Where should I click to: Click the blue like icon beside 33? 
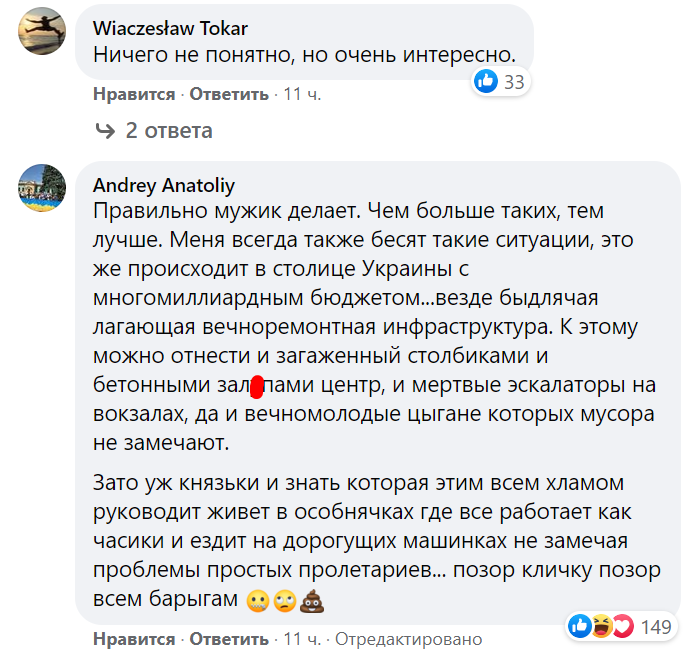pyautogui.click(x=487, y=82)
